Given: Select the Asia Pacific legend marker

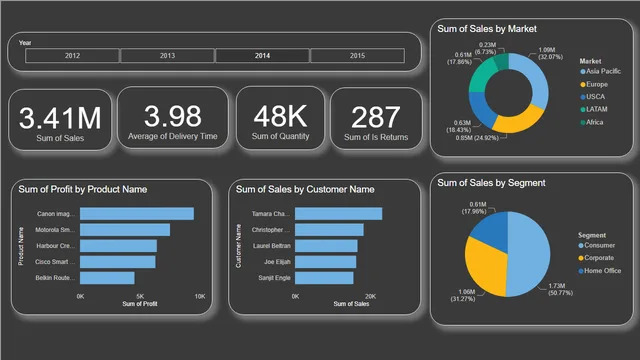Looking at the screenshot, I should (583, 71).
